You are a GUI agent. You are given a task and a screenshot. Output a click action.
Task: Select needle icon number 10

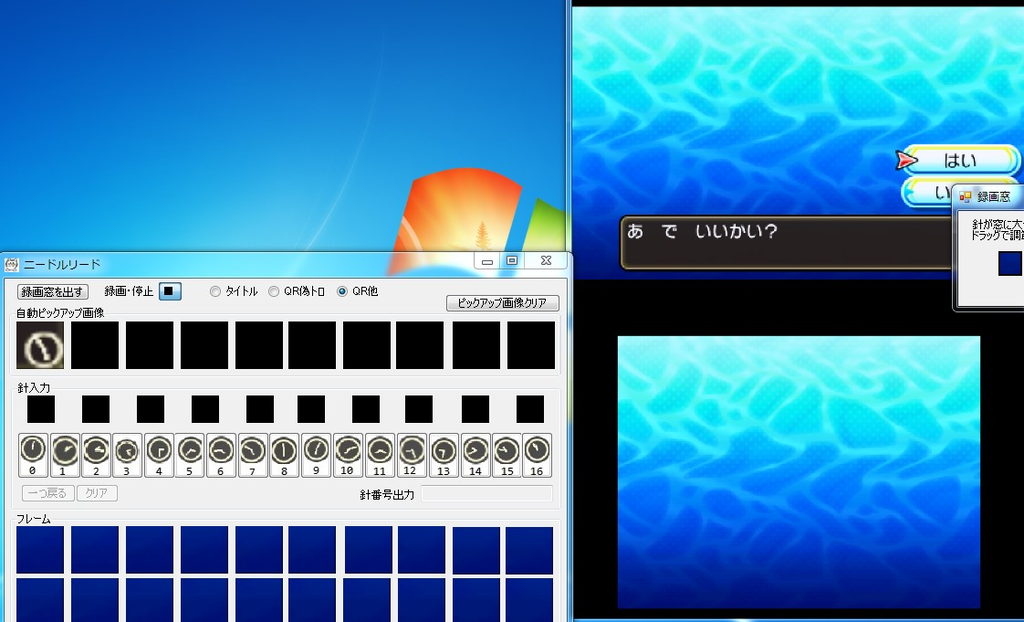[x=348, y=455]
